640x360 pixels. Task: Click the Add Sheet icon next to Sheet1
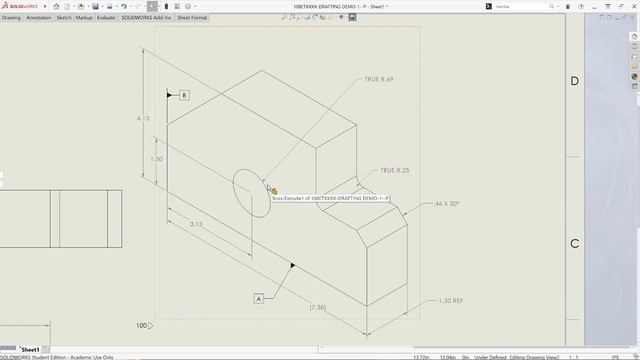[x=45, y=349]
